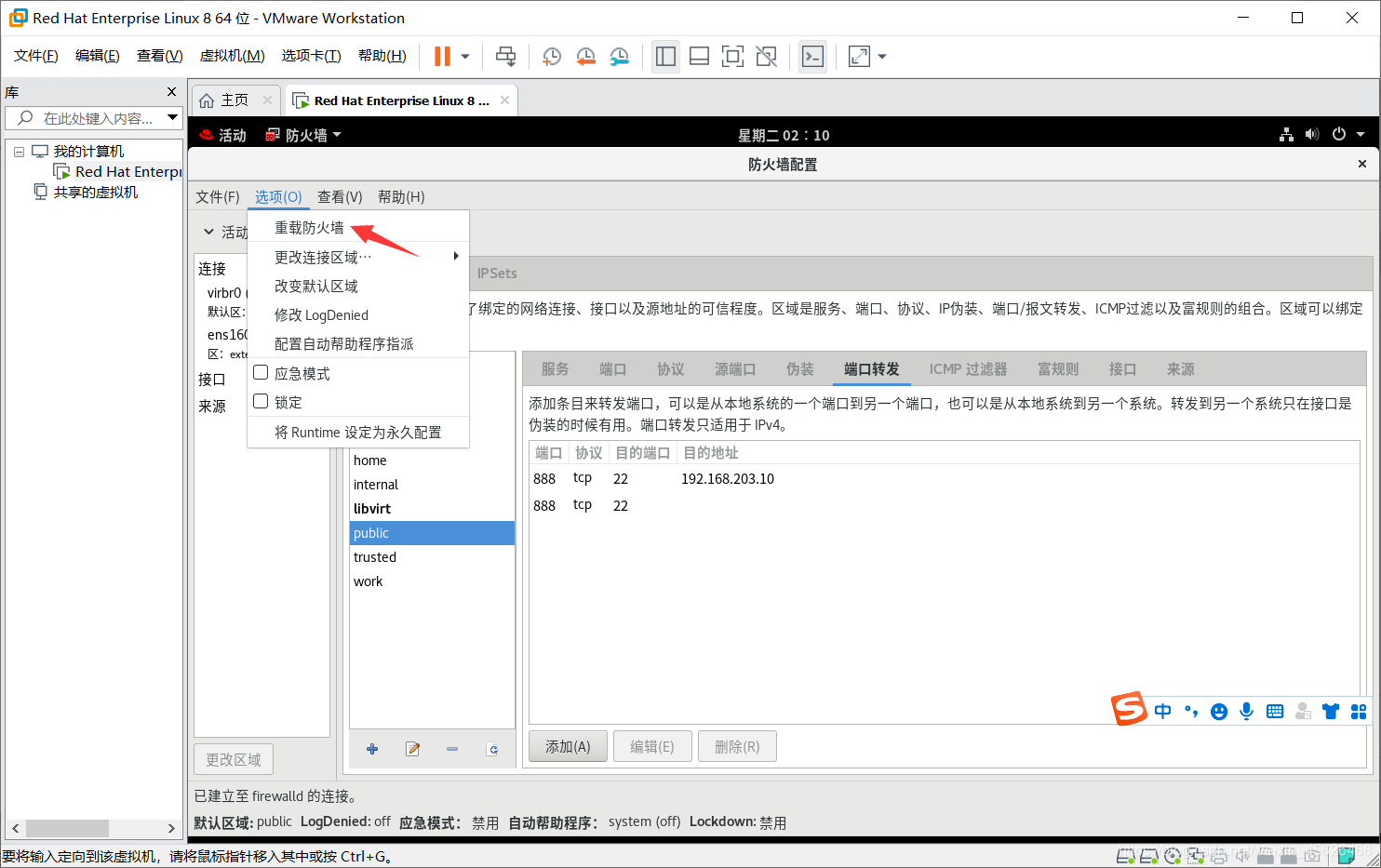Viewport: 1381px width, 868px height.
Task: Enter full screen mode icon
Action: [x=733, y=57]
